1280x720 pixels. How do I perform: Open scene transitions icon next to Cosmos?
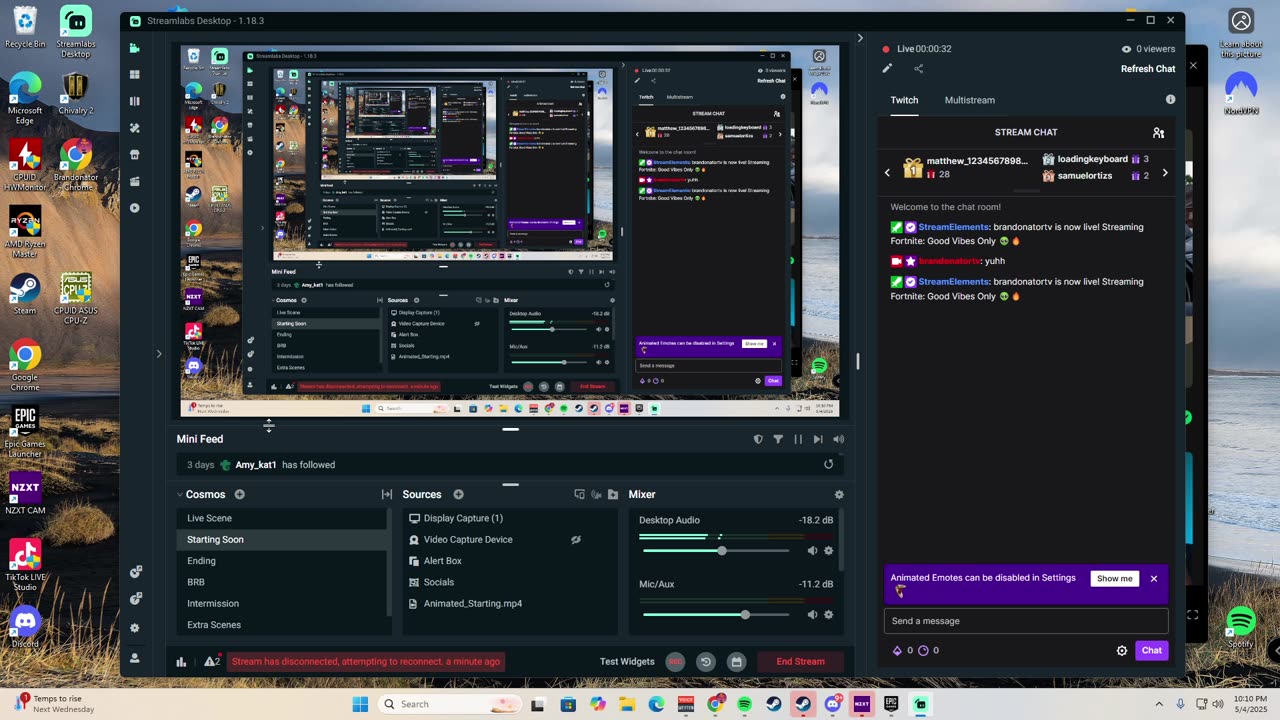[x=387, y=494]
